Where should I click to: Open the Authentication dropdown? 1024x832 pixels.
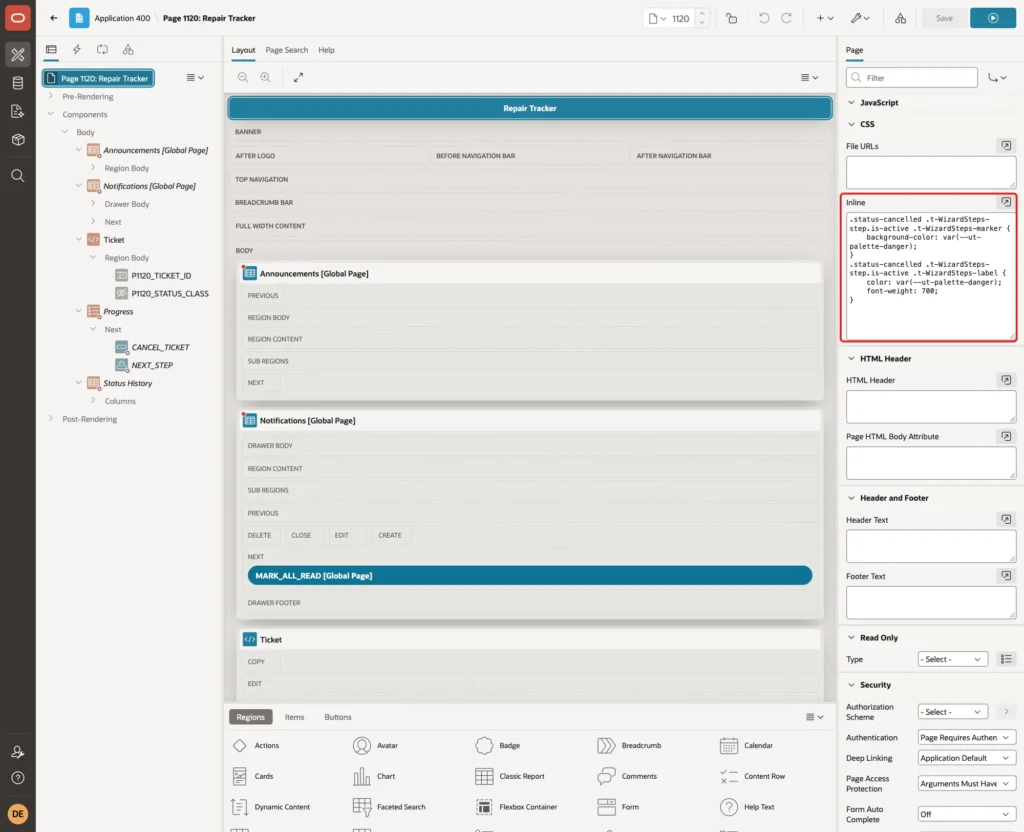pos(966,738)
